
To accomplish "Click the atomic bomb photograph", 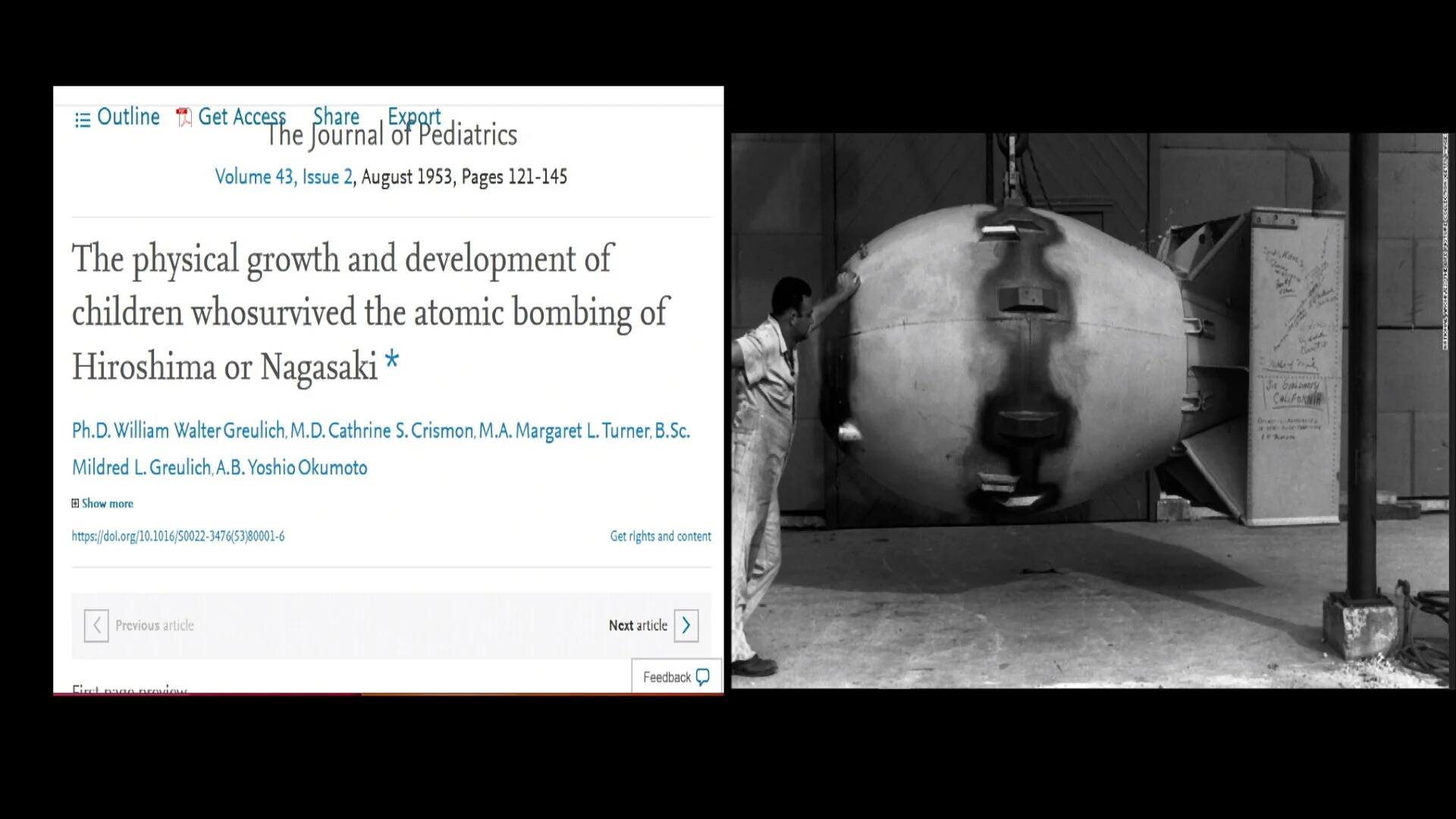I will 1089,410.
